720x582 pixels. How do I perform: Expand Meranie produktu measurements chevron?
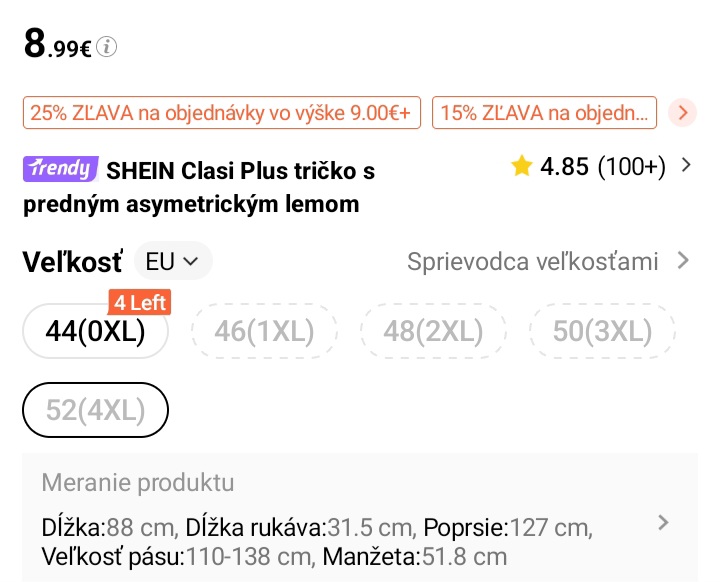point(663,522)
